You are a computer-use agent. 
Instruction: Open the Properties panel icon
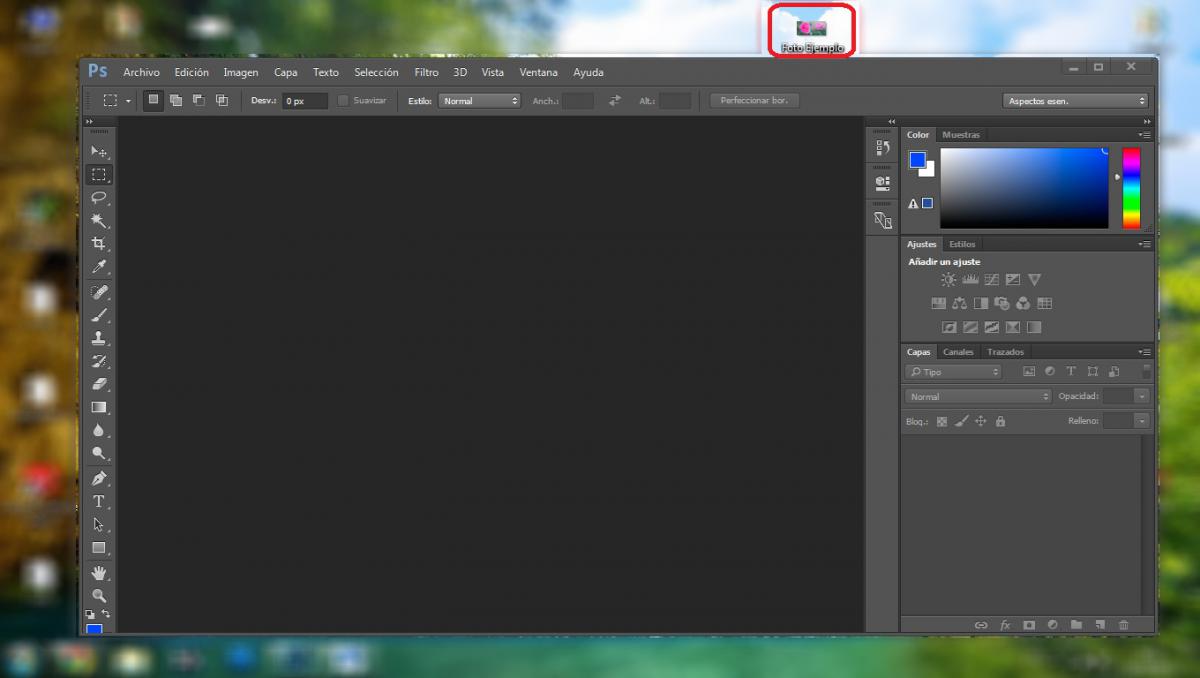[882, 183]
